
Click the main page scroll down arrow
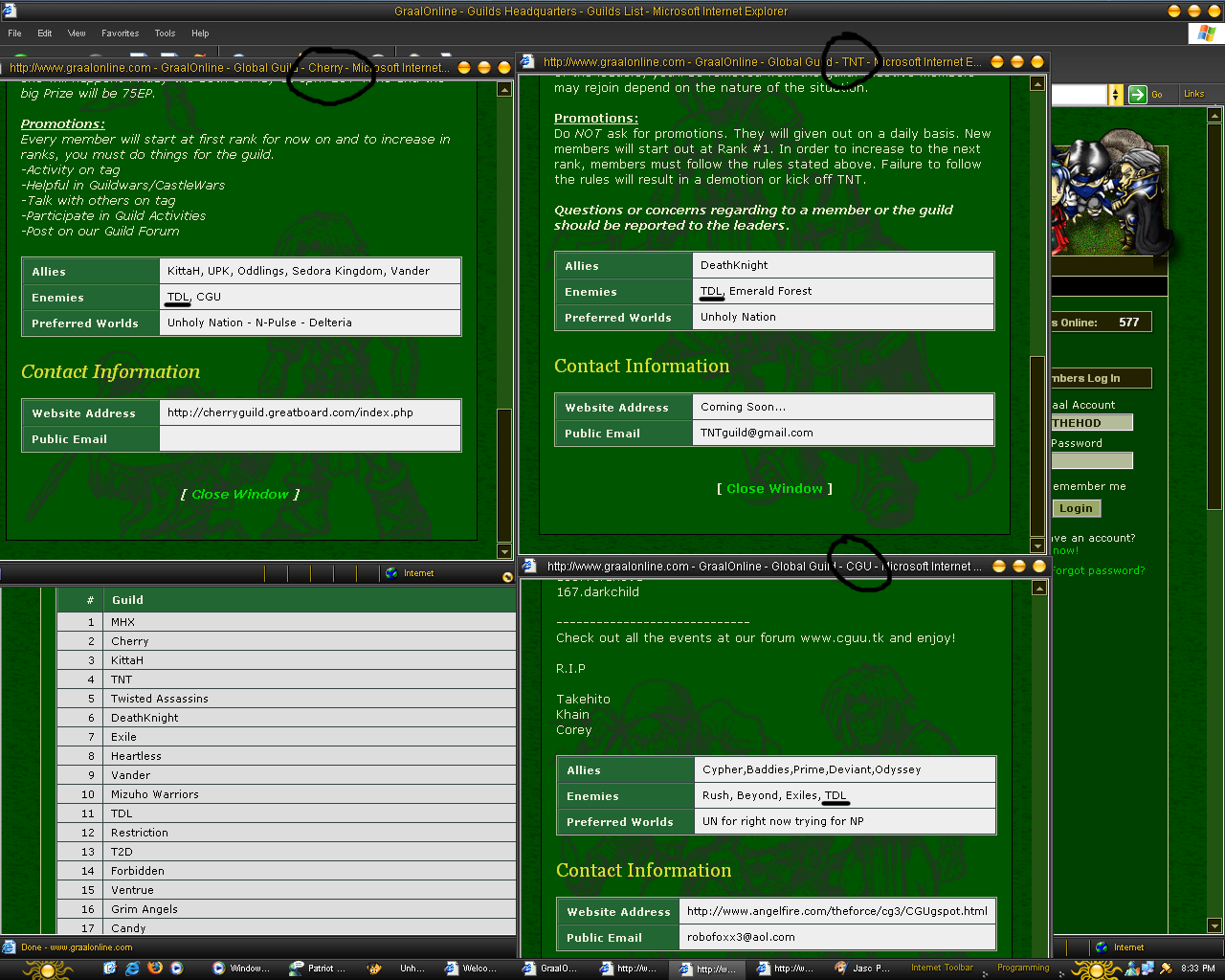point(1214,926)
